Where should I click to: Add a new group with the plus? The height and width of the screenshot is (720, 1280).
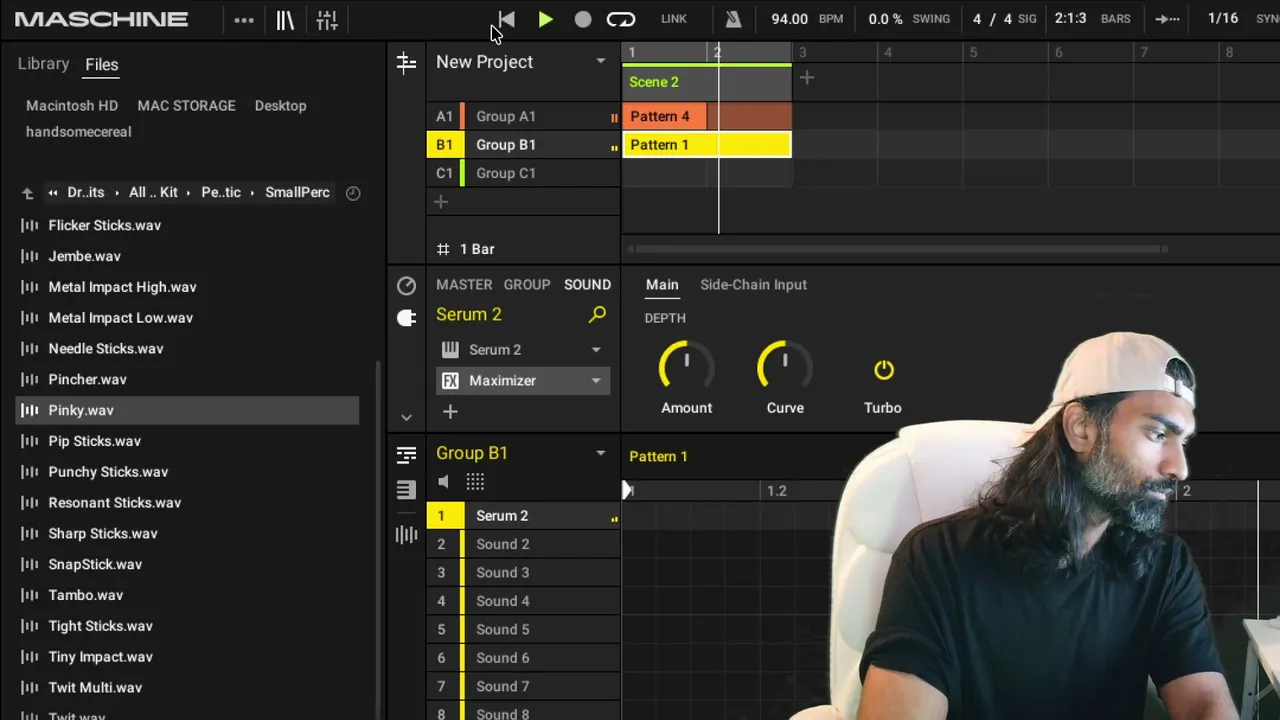tap(440, 202)
